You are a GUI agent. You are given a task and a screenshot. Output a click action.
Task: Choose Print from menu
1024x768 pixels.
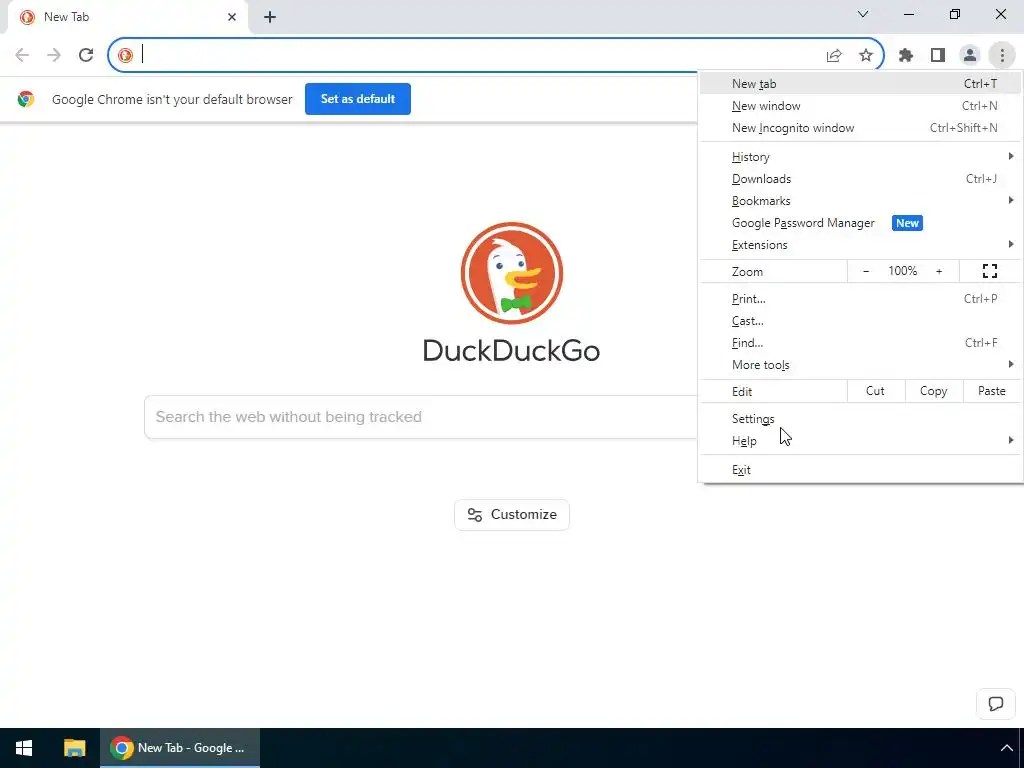pos(860,299)
